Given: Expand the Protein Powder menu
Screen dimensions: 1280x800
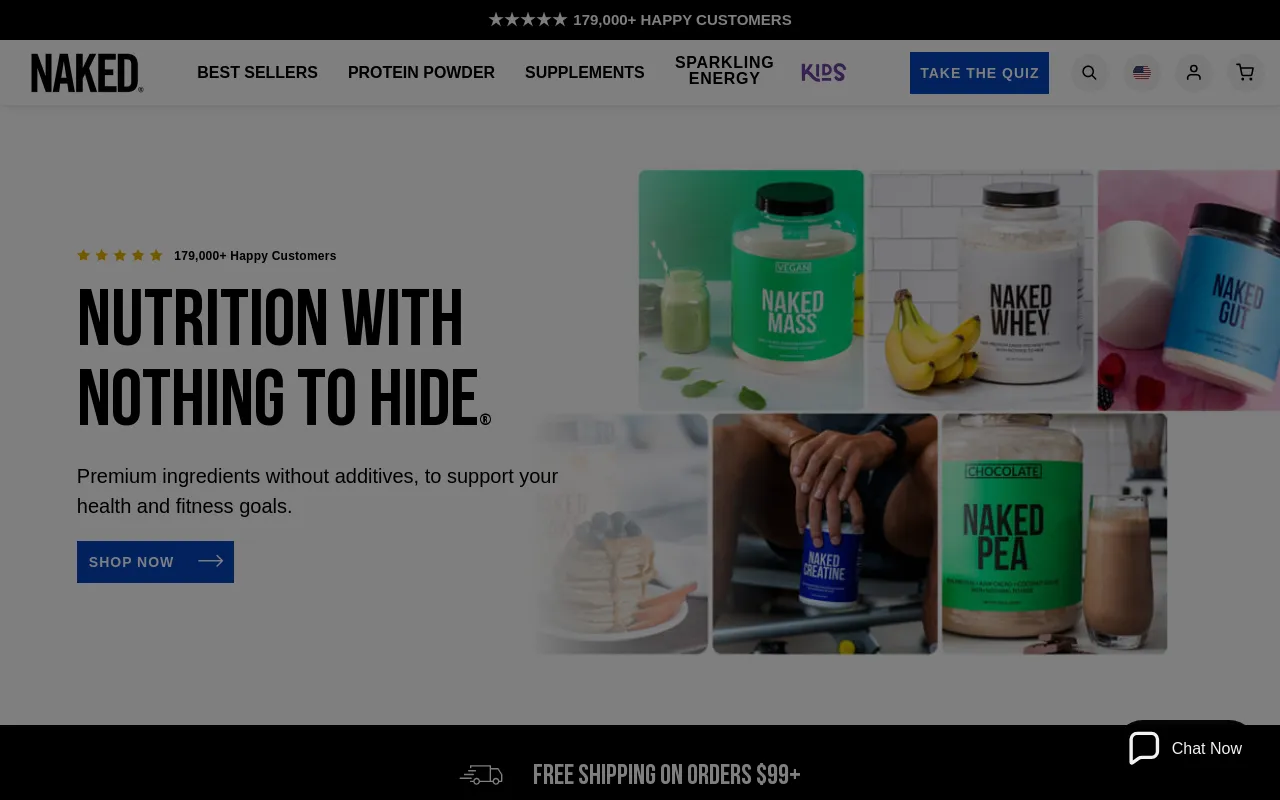Looking at the screenshot, I should click(x=421, y=72).
